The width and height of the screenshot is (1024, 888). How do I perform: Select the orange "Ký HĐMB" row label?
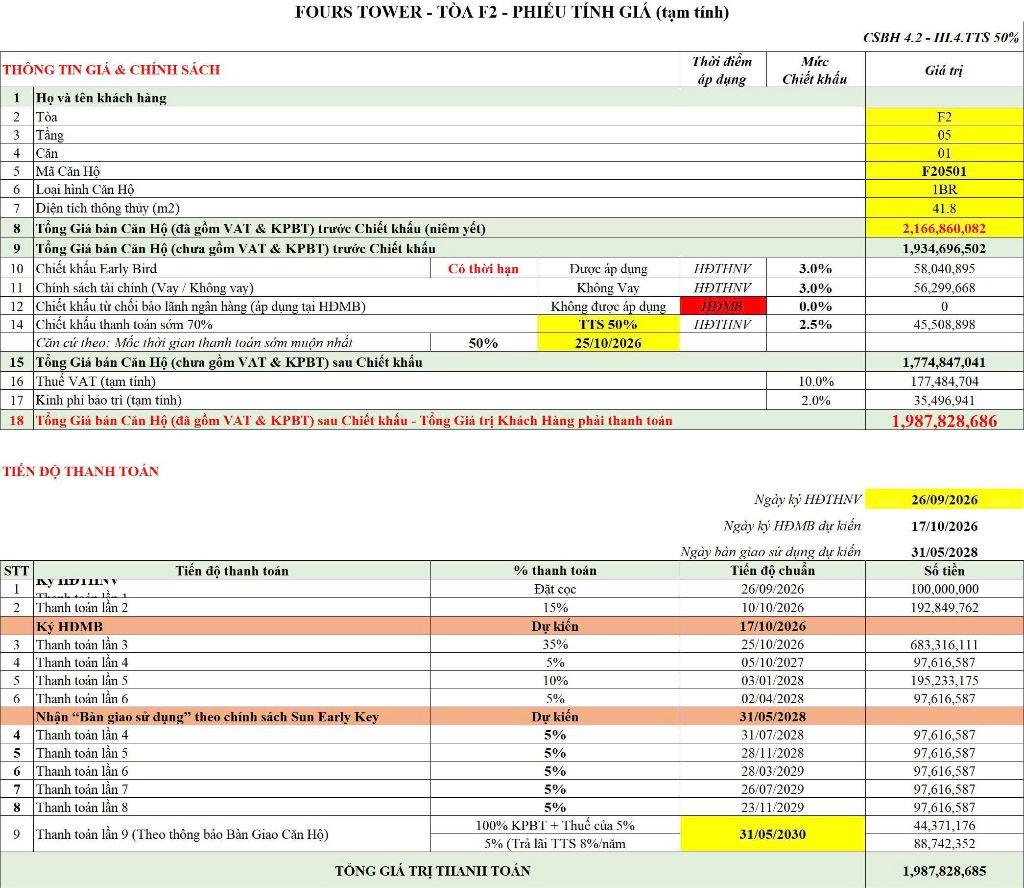coord(69,626)
